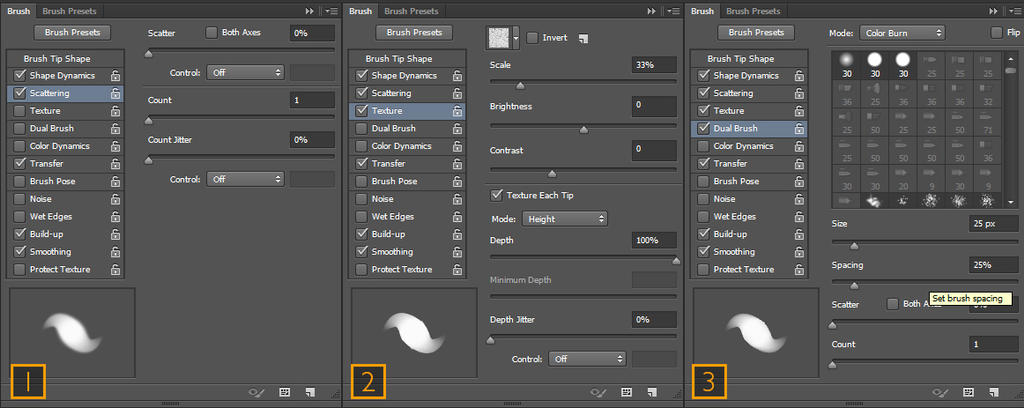Open Mode dropdown showing Color Burn

pyautogui.click(x=902, y=33)
